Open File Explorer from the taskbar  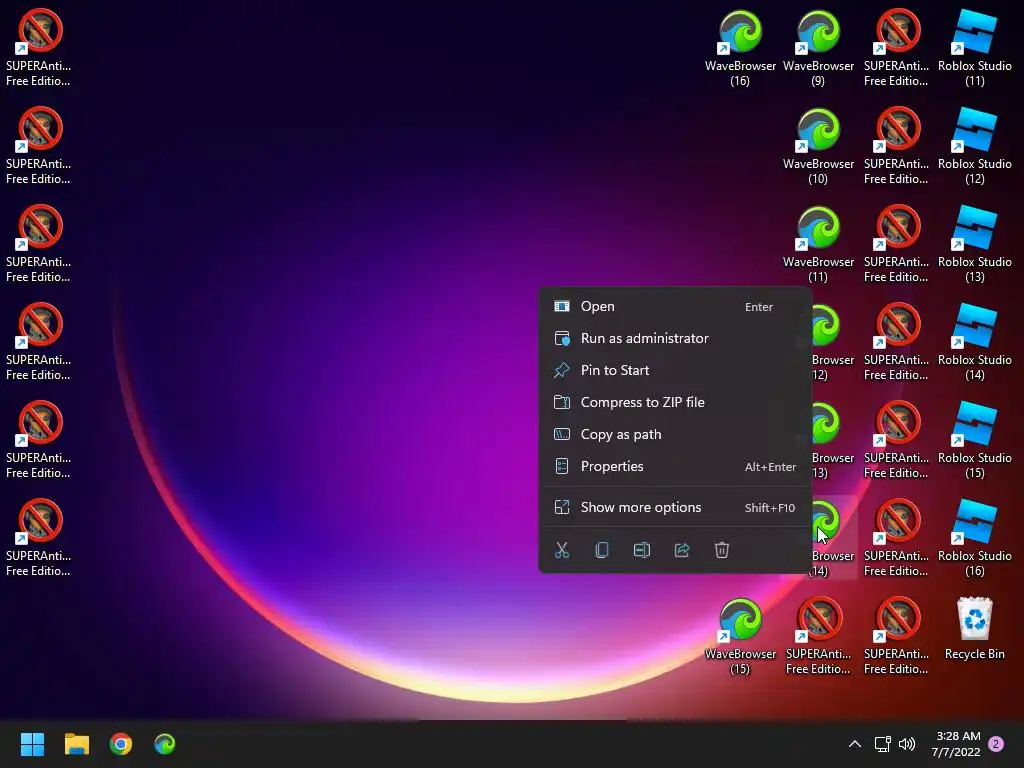coord(76,744)
